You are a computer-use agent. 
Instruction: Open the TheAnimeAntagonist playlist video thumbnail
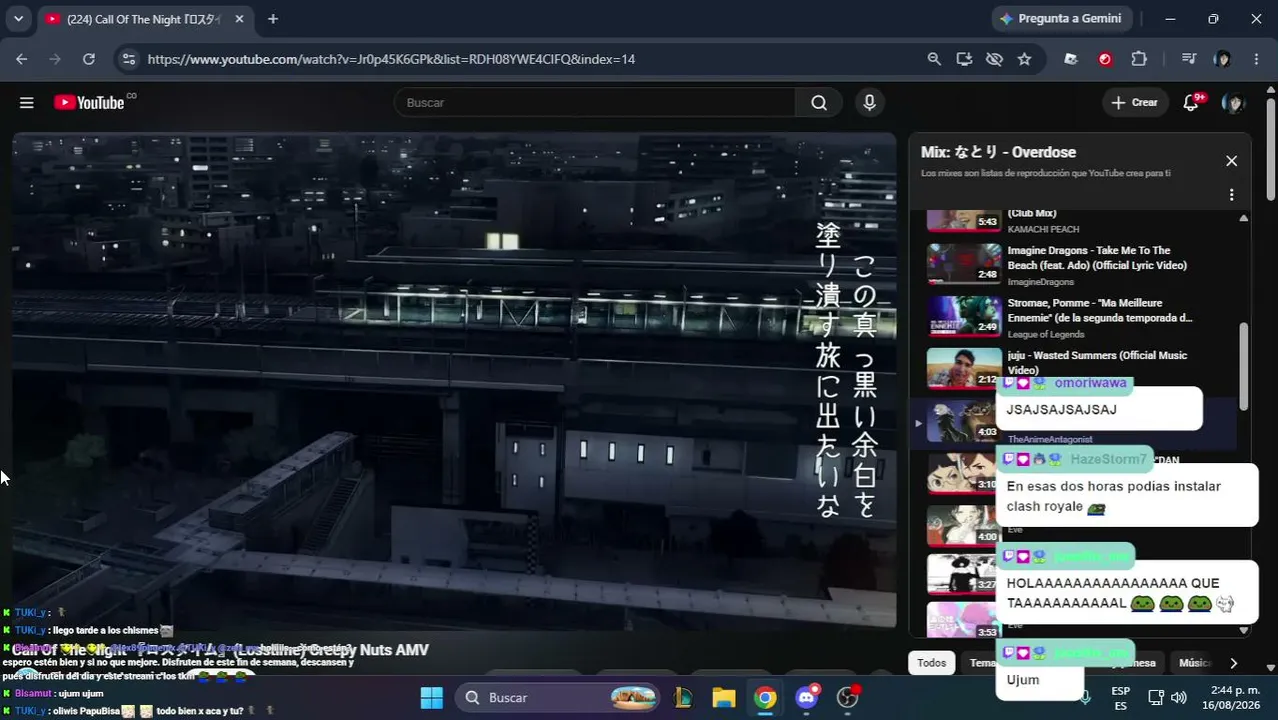(964, 420)
